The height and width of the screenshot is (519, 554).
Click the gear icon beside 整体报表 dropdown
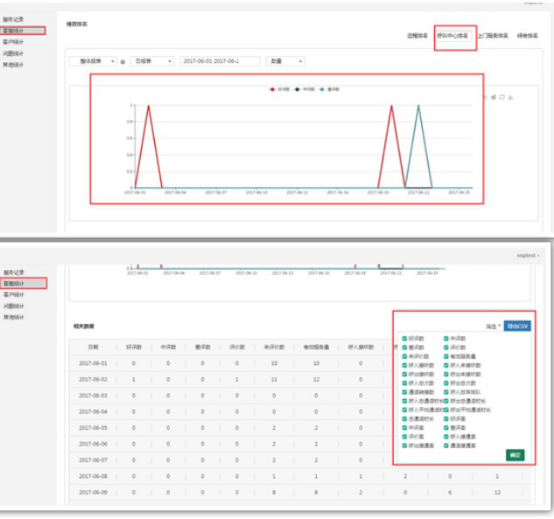[x=123, y=62]
